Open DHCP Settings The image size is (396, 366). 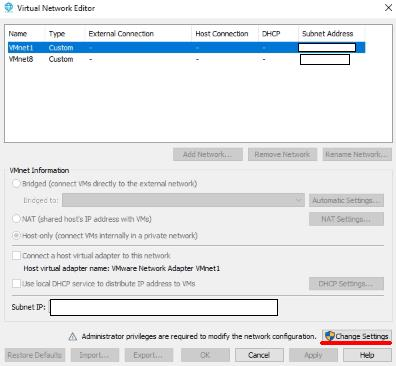click(346, 284)
